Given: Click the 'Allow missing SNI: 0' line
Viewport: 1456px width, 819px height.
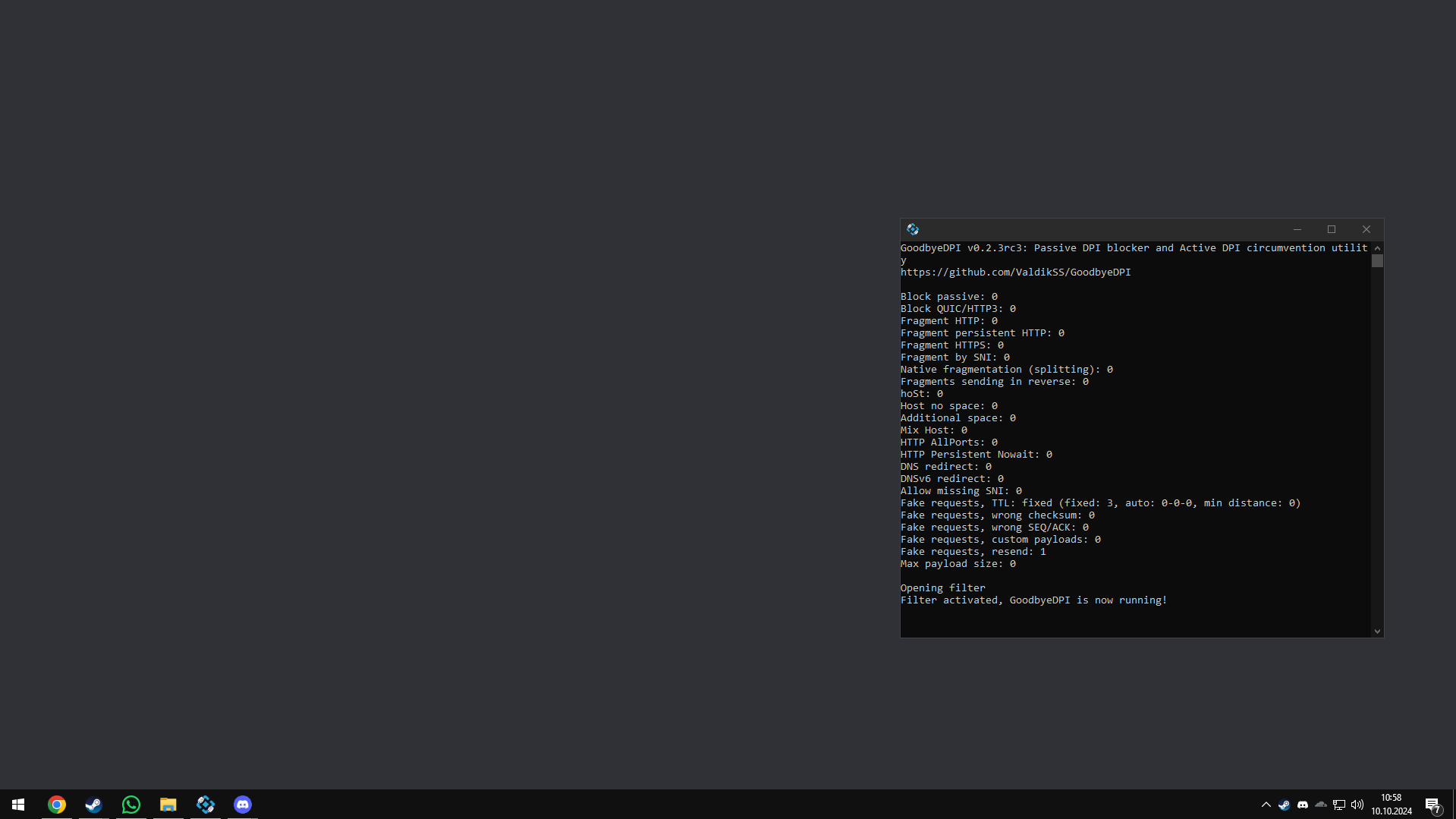Looking at the screenshot, I should [x=961, y=491].
